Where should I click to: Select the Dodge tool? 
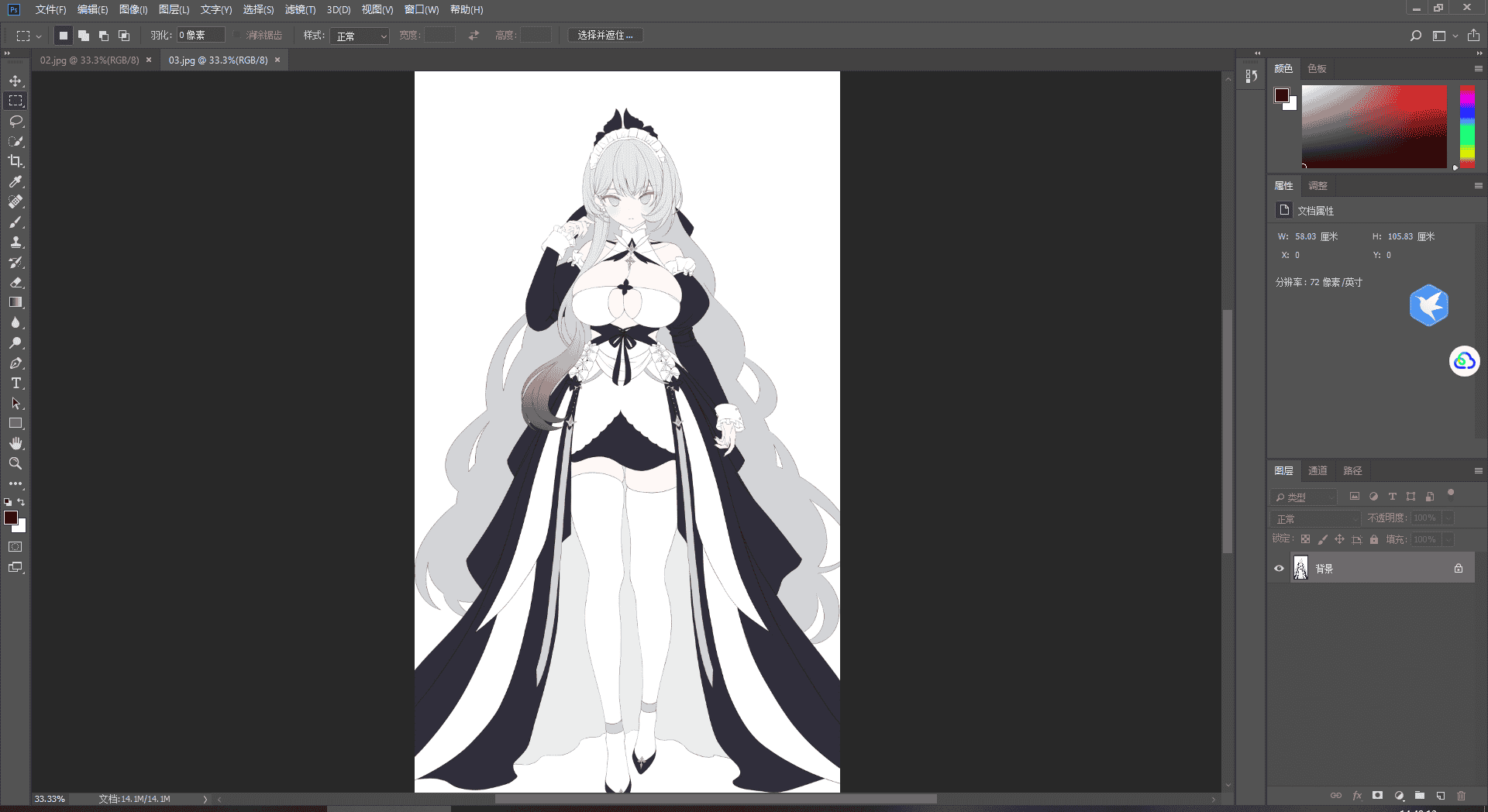[x=15, y=342]
